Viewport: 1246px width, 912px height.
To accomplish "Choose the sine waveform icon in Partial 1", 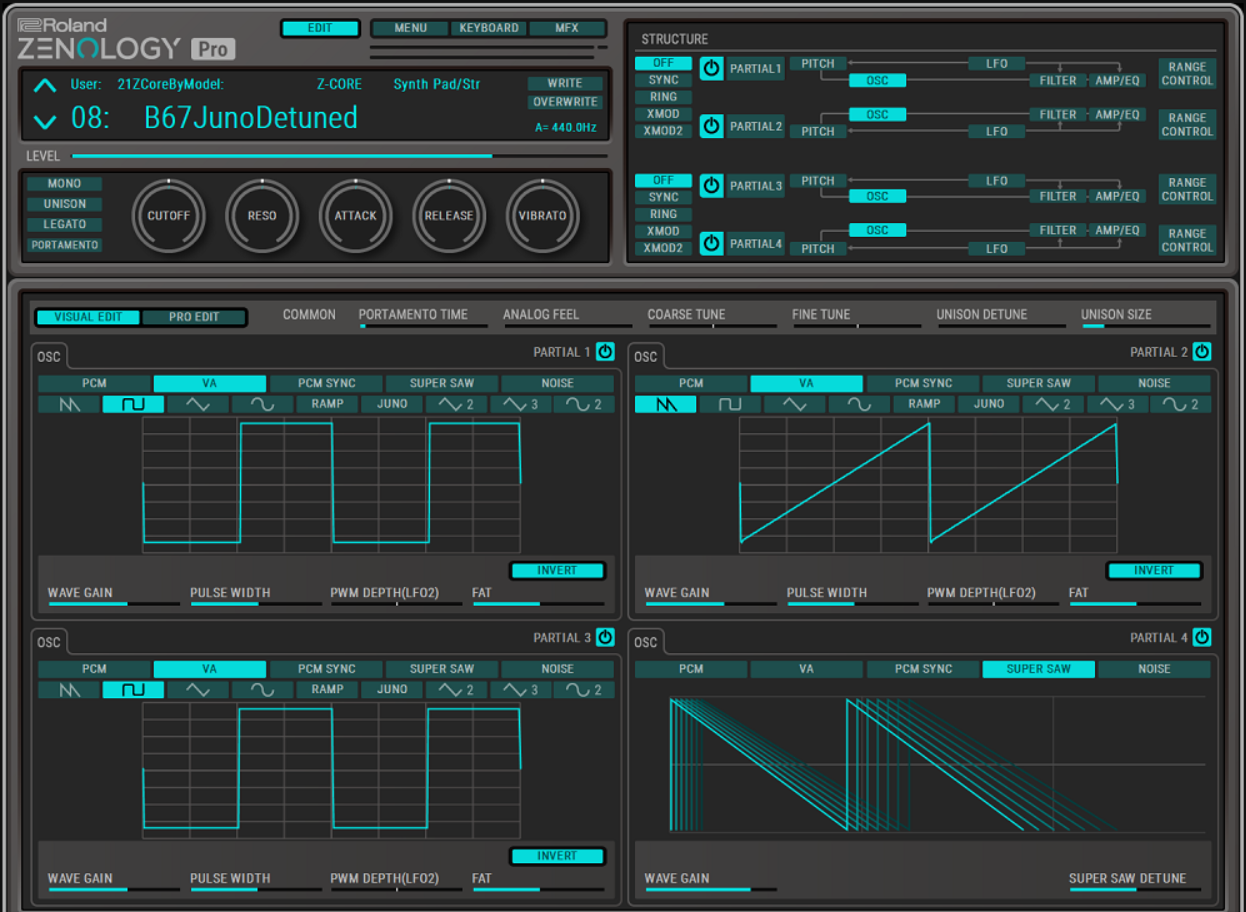I will click(262, 404).
